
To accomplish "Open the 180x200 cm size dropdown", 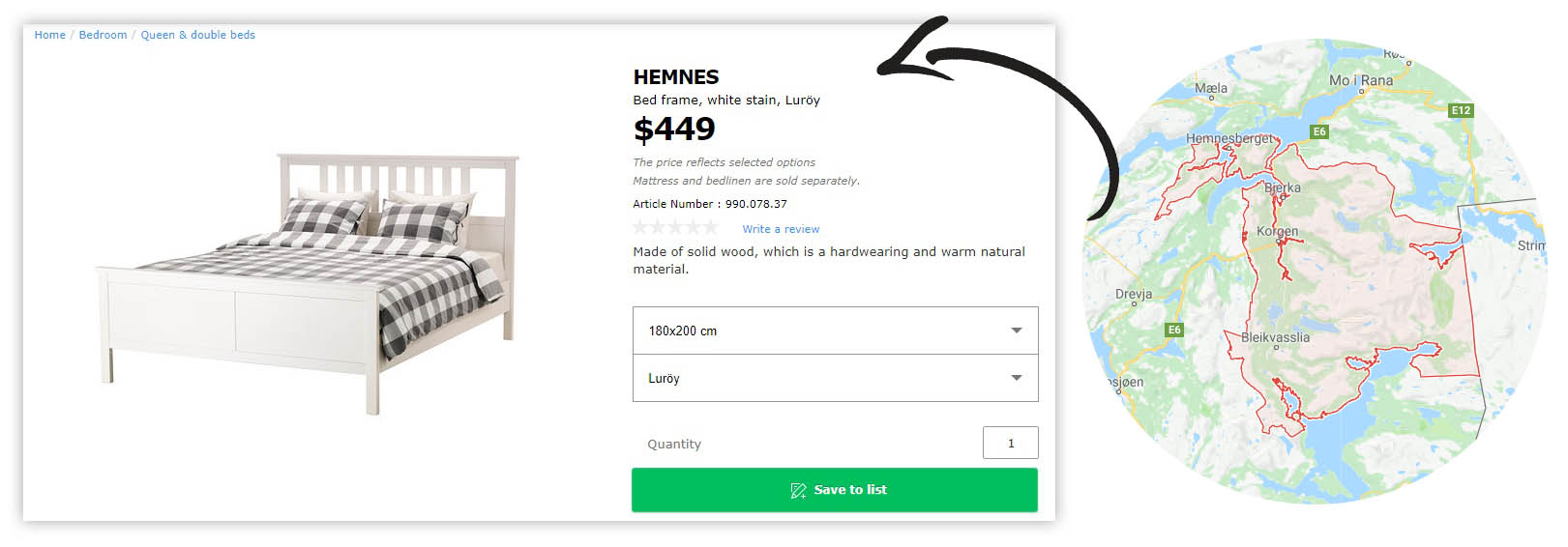I will pos(822,331).
